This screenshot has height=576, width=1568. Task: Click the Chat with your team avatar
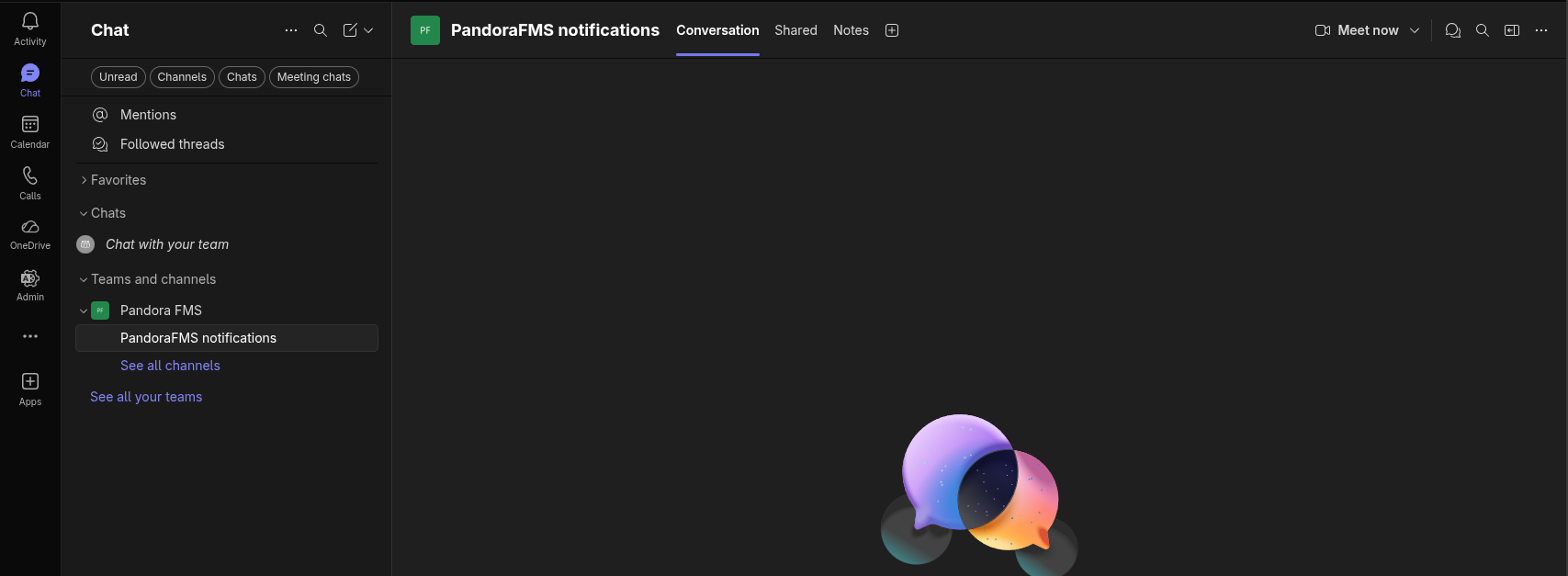tap(85, 244)
